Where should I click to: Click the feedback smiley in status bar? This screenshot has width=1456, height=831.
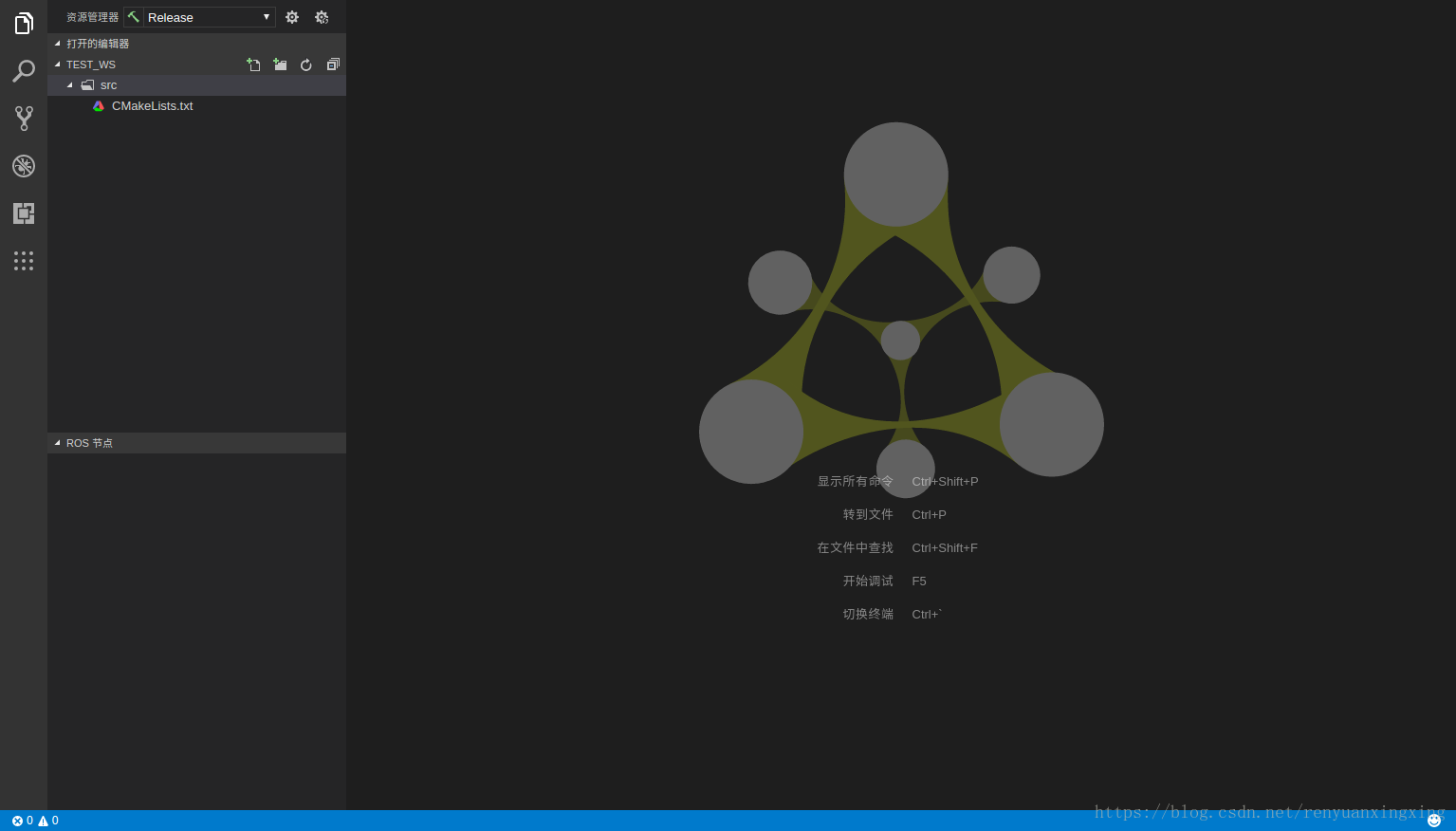click(x=1434, y=821)
